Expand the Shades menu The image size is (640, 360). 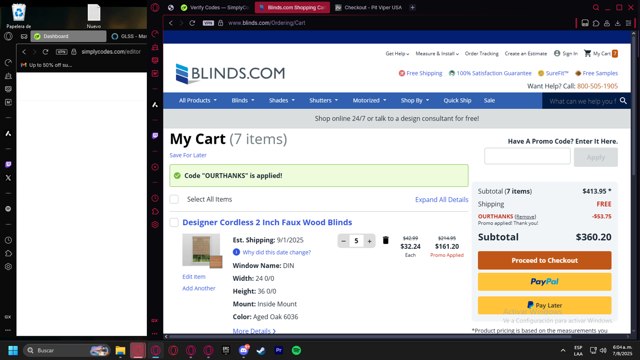point(282,100)
